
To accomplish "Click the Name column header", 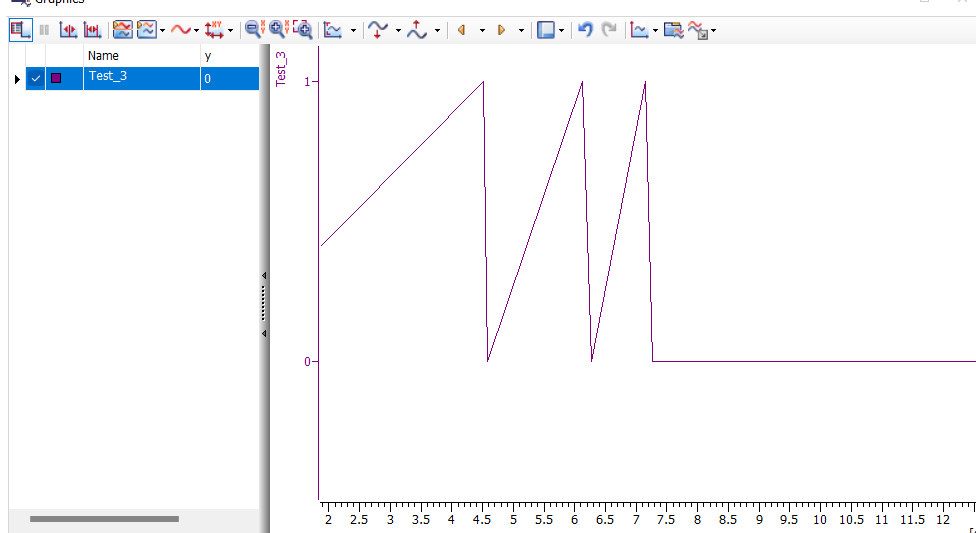I will pyautogui.click(x=140, y=56).
